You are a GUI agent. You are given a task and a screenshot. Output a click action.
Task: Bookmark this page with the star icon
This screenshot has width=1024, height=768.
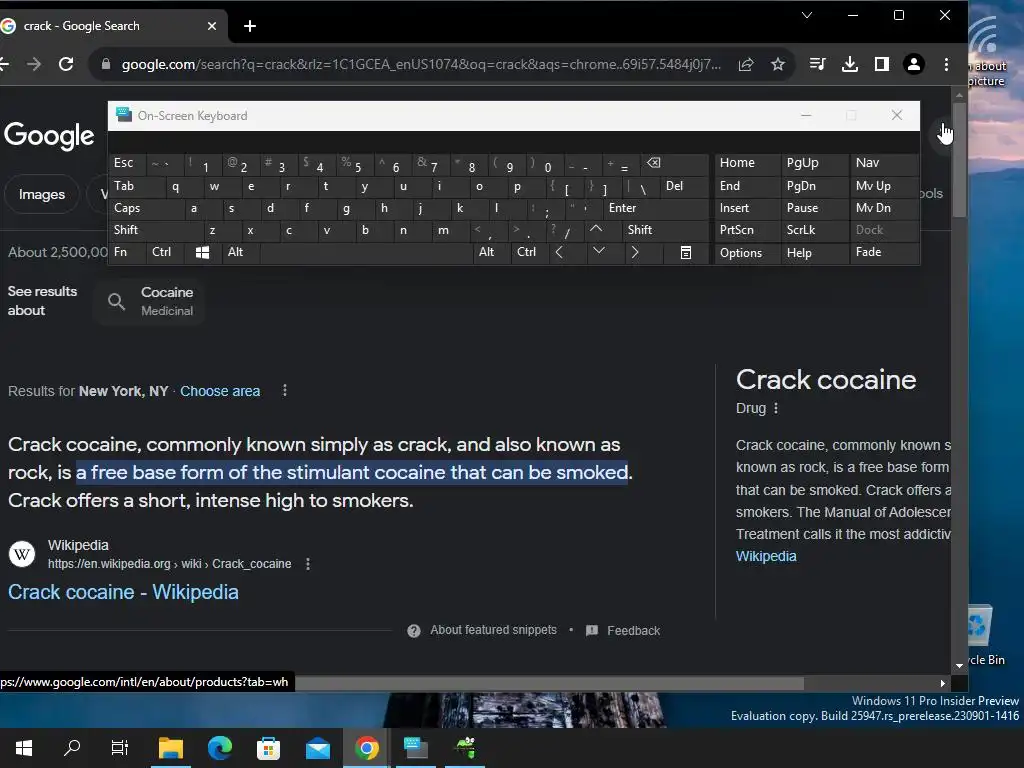(x=777, y=64)
